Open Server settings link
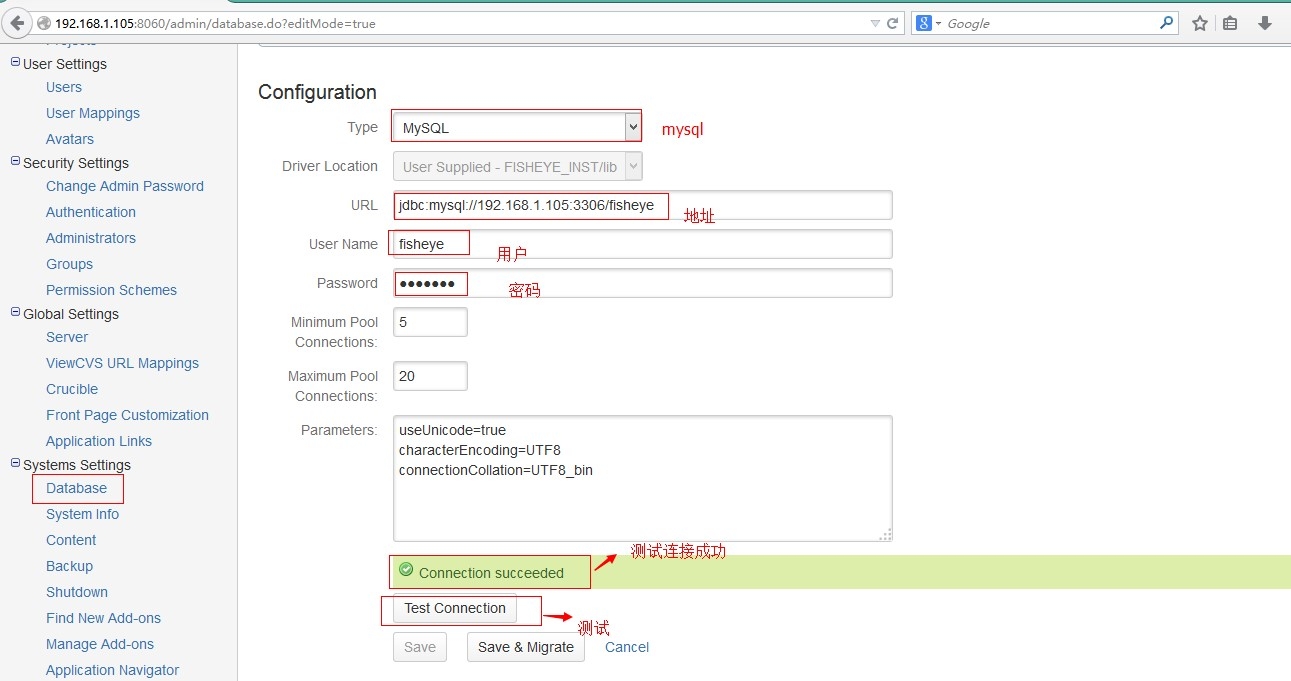The height and width of the screenshot is (681, 1291). pyautogui.click(x=67, y=337)
